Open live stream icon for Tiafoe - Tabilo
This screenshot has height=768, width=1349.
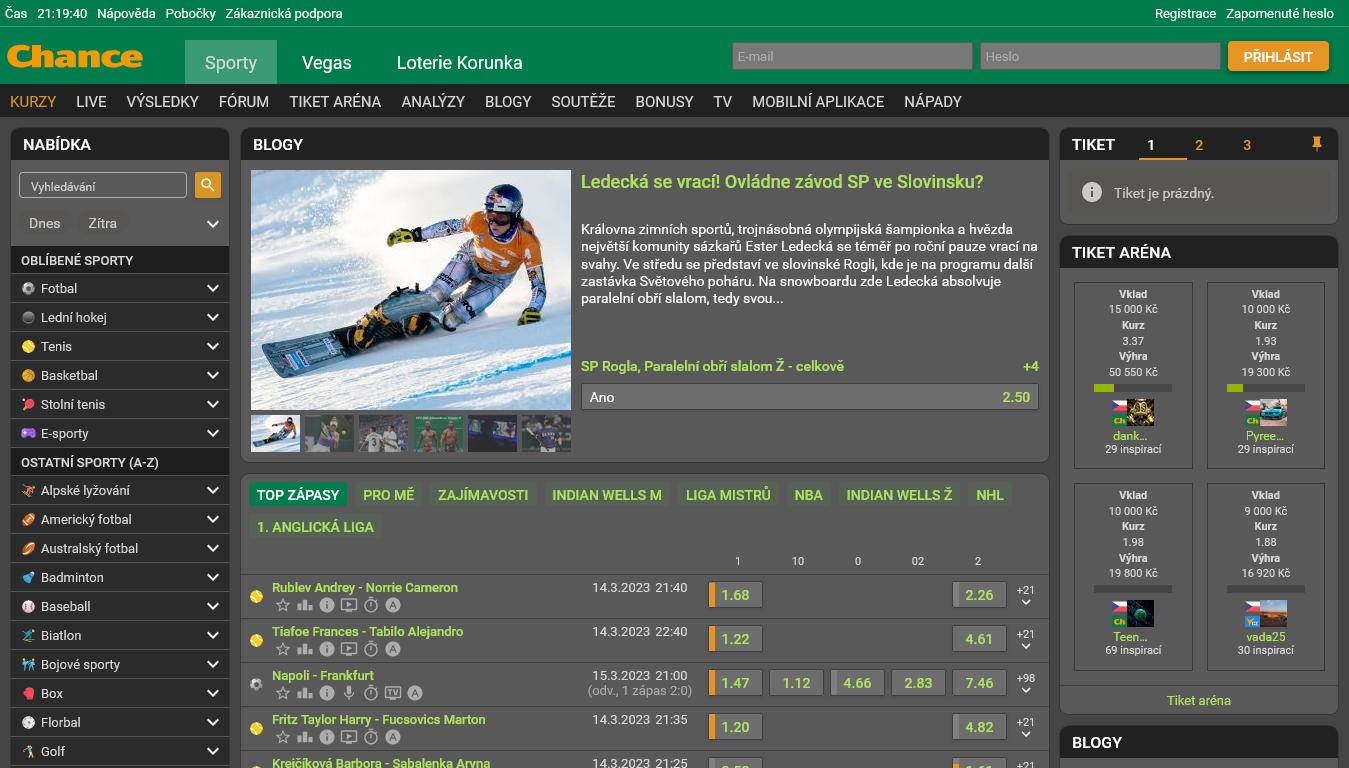pos(349,649)
